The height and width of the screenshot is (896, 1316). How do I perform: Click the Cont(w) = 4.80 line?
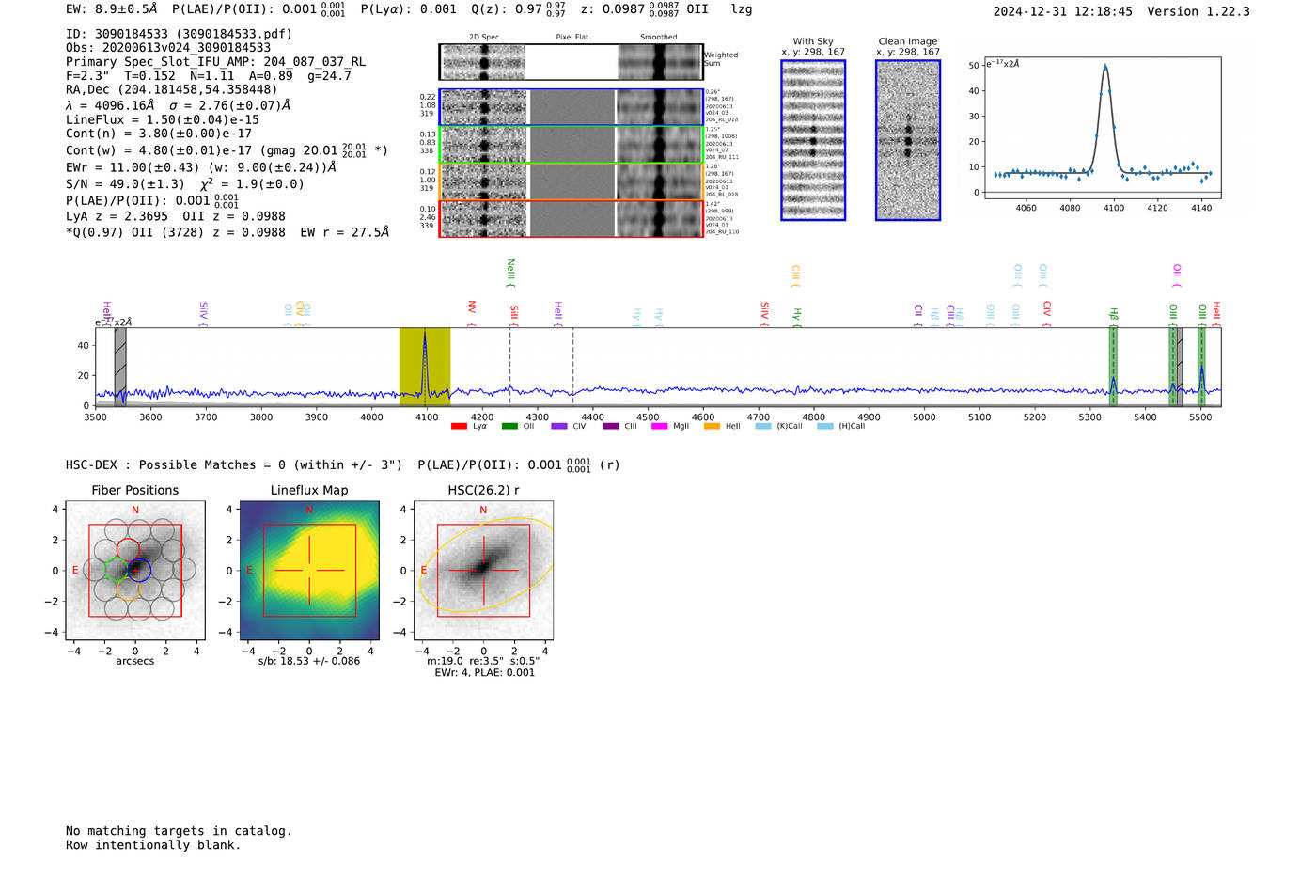coord(227,149)
